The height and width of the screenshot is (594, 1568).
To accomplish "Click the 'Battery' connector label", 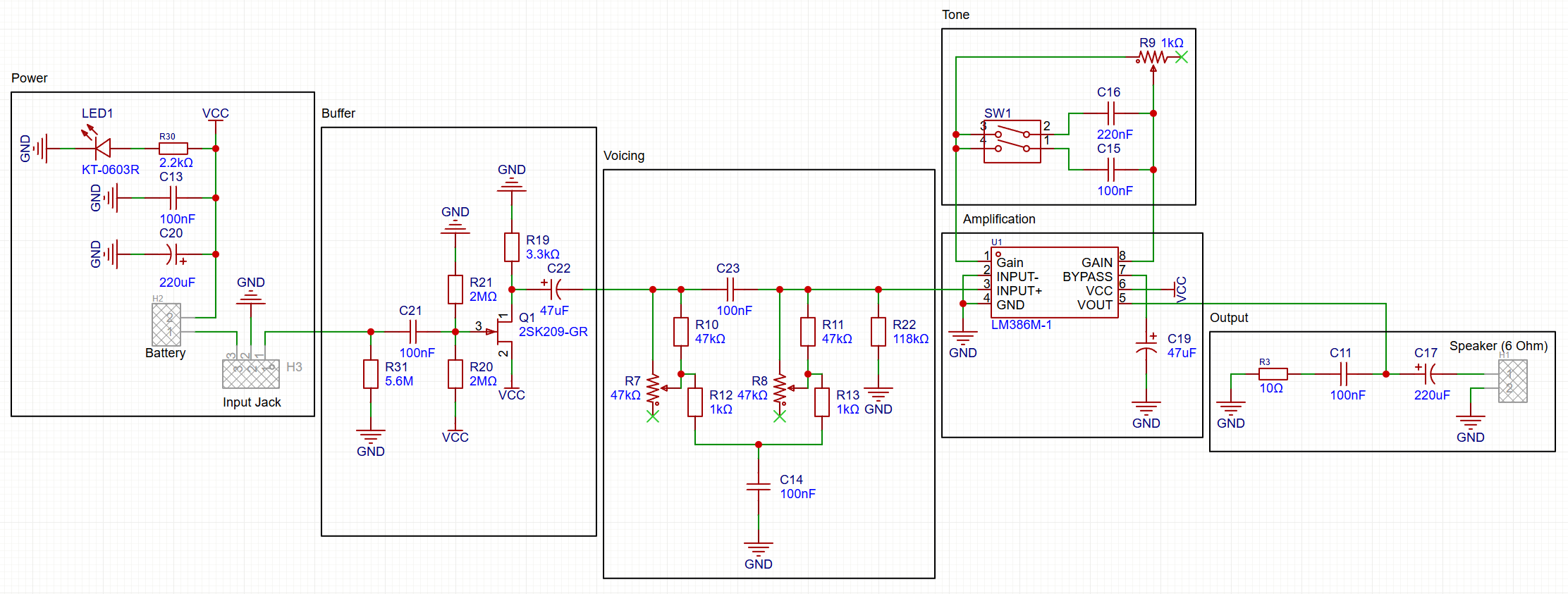I will (166, 353).
